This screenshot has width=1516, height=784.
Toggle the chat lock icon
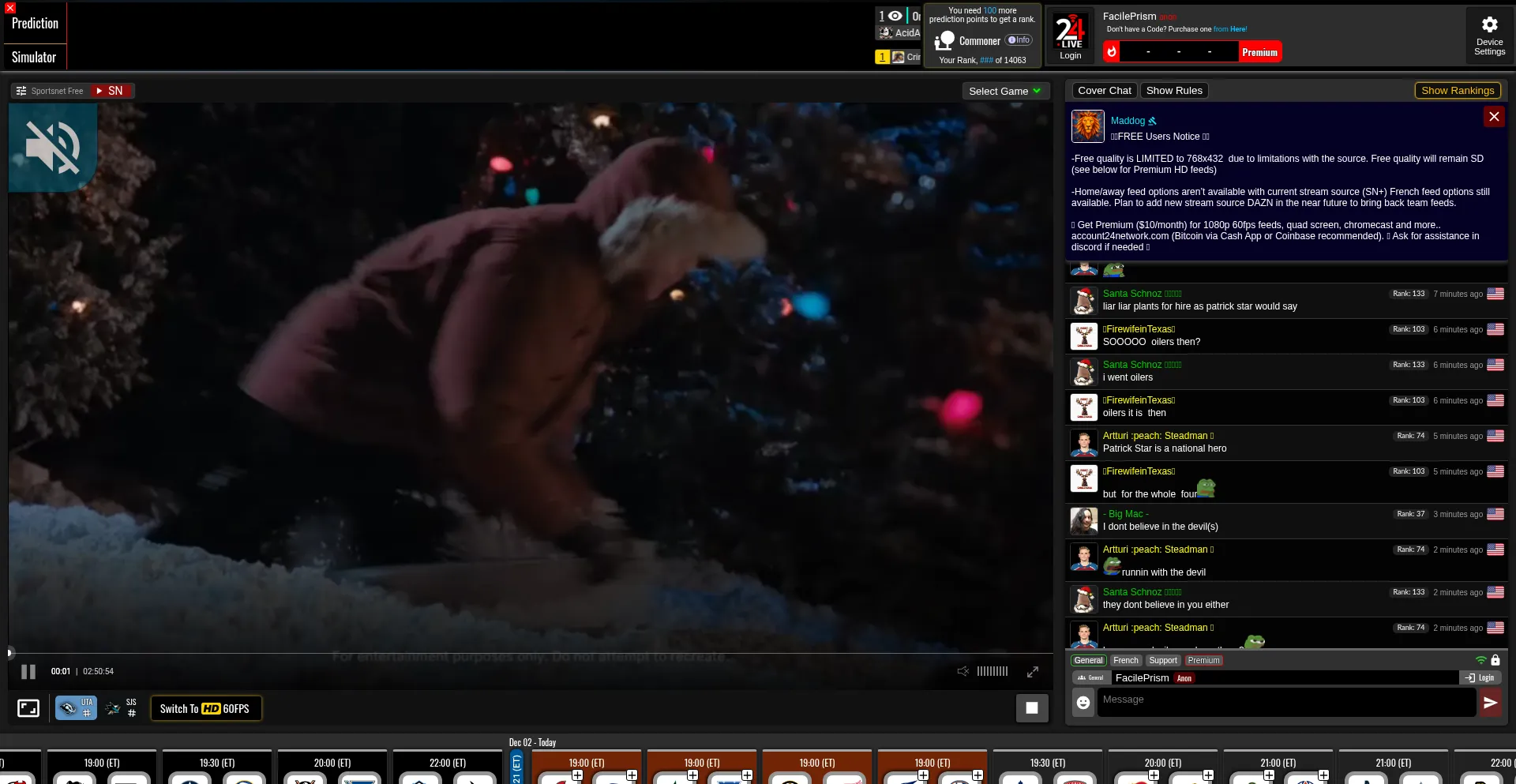click(1495, 660)
